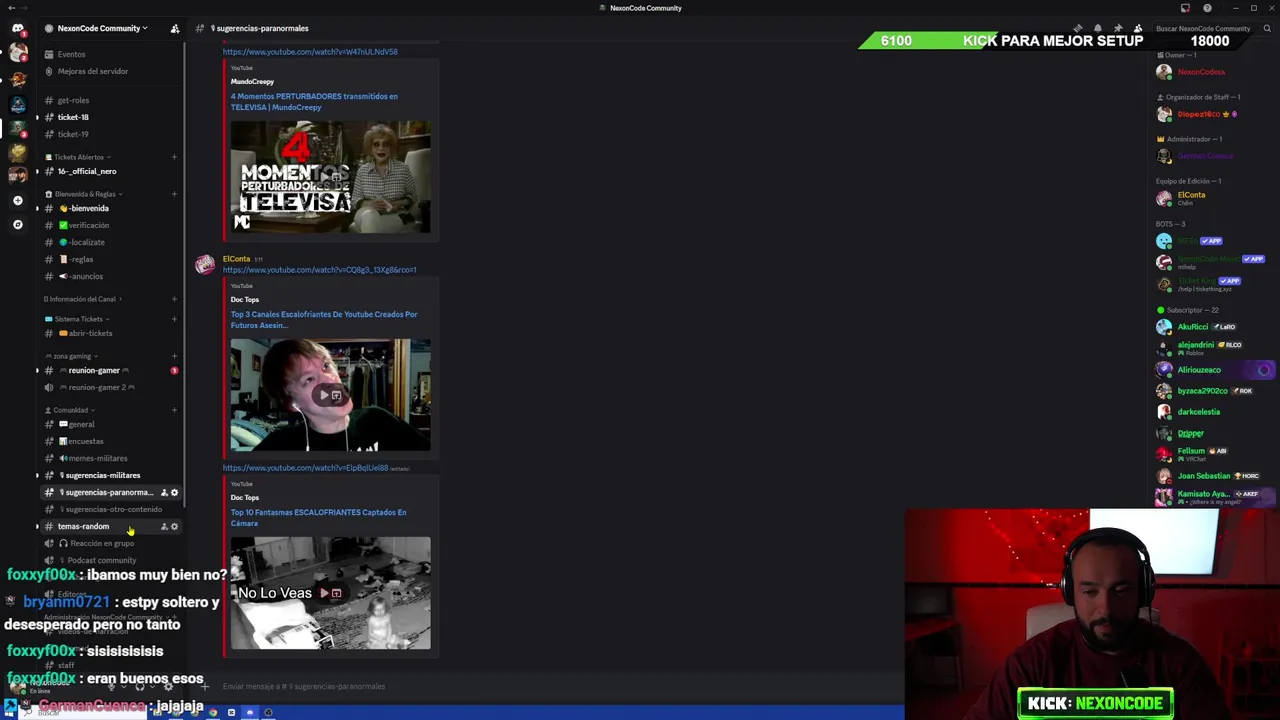Toggle member list icon in header

1138,28
